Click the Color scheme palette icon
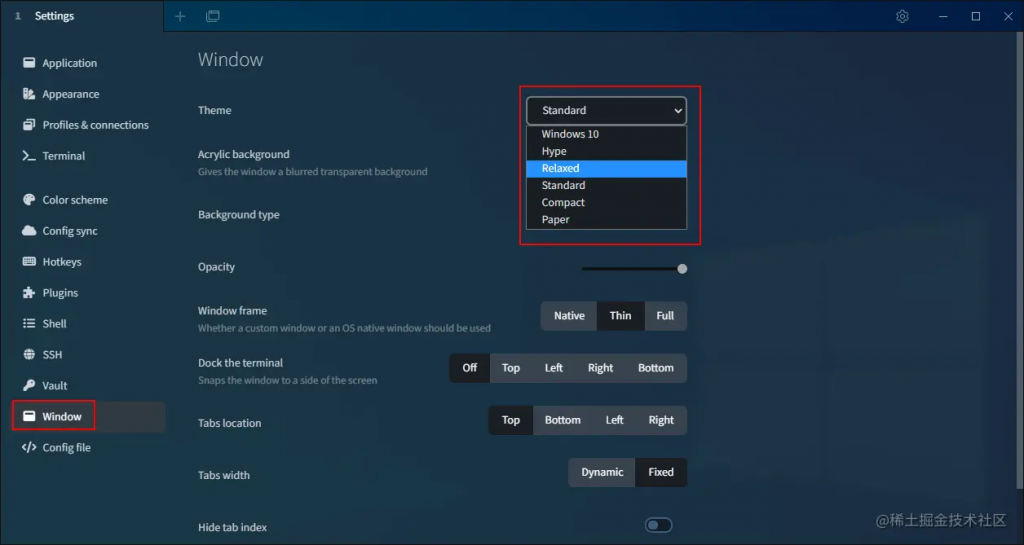Screen dimensions: 1024x545 pyautogui.click(x=29, y=200)
